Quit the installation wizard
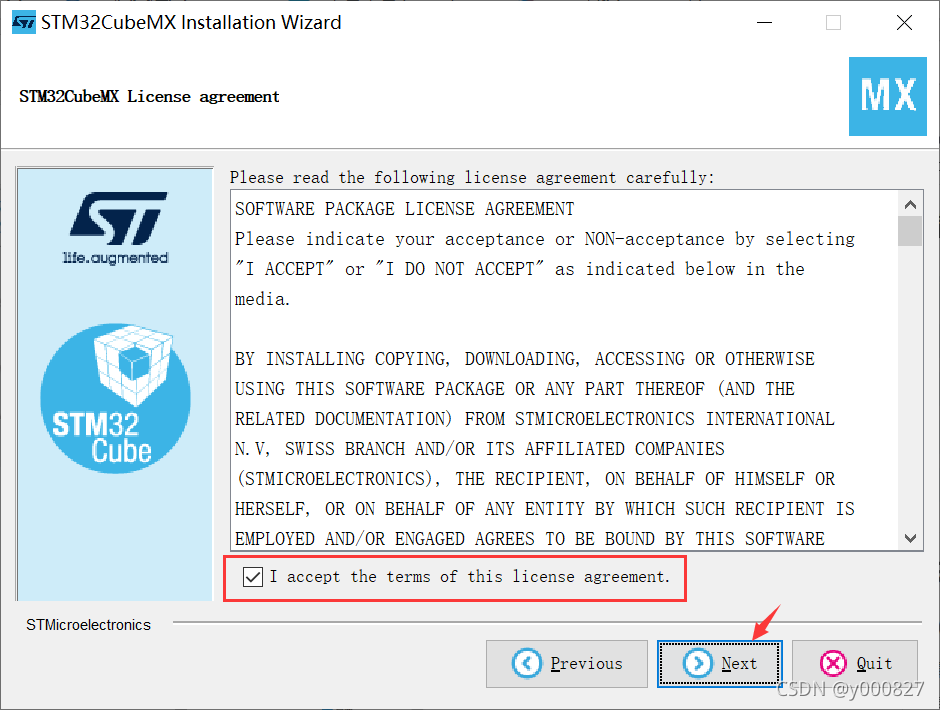Screen dimensions: 940x710 coord(854,663)
